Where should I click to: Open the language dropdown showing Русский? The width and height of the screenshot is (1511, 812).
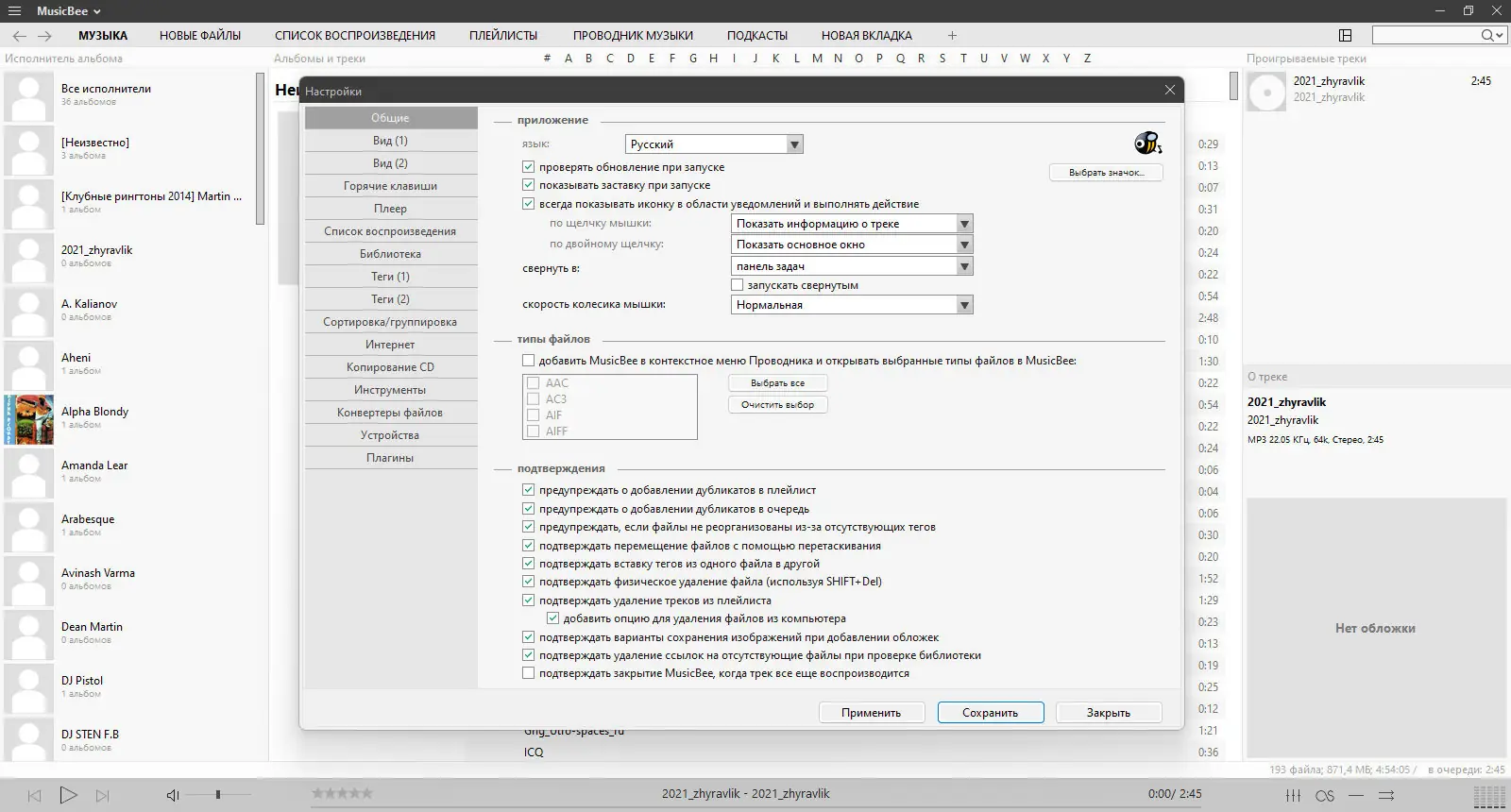point(794,144)
